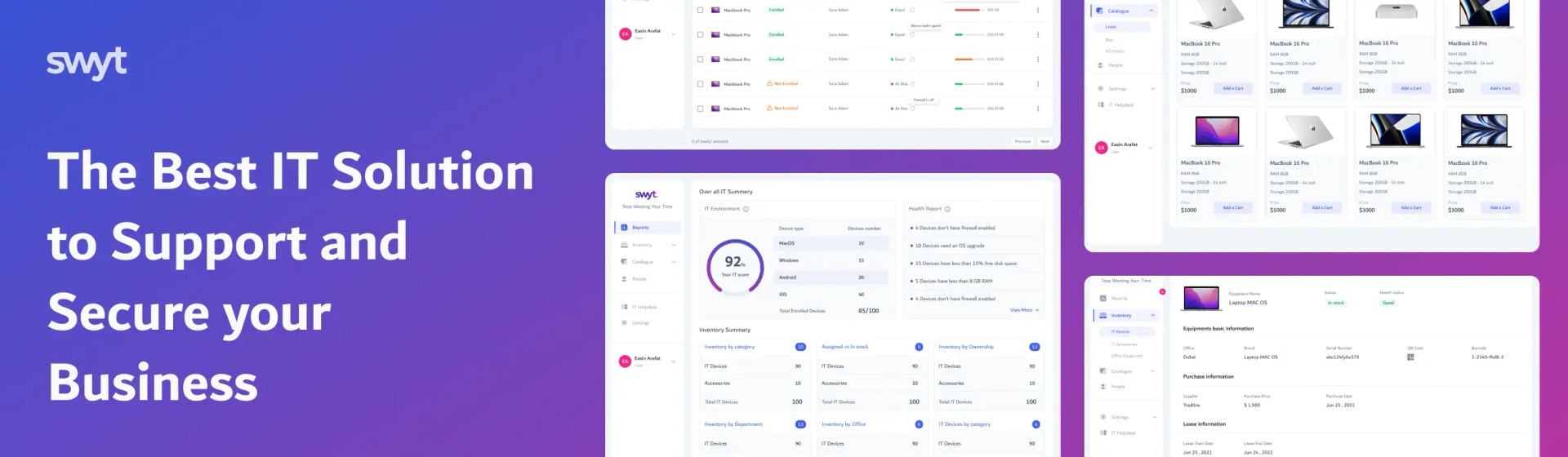Select All Orders in the catalogue panel sidebar
This screenshot has width=1568, height=457.
[1115, 51]
